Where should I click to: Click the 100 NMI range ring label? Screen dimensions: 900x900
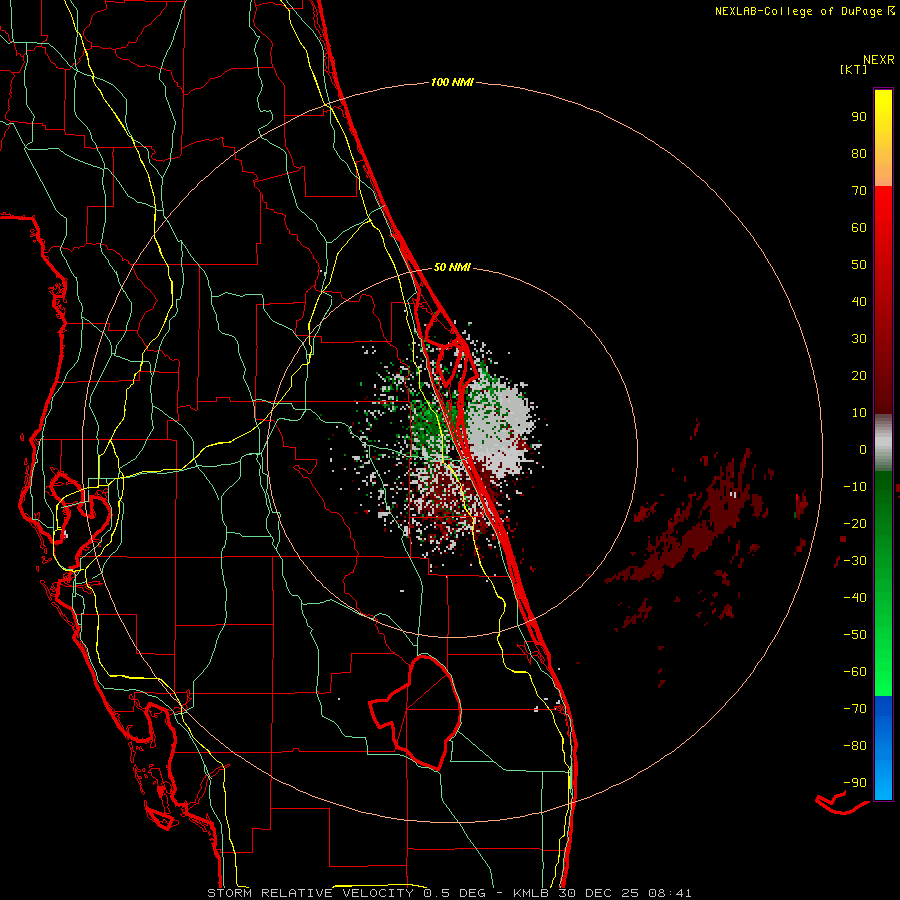[x=452, y=83]
